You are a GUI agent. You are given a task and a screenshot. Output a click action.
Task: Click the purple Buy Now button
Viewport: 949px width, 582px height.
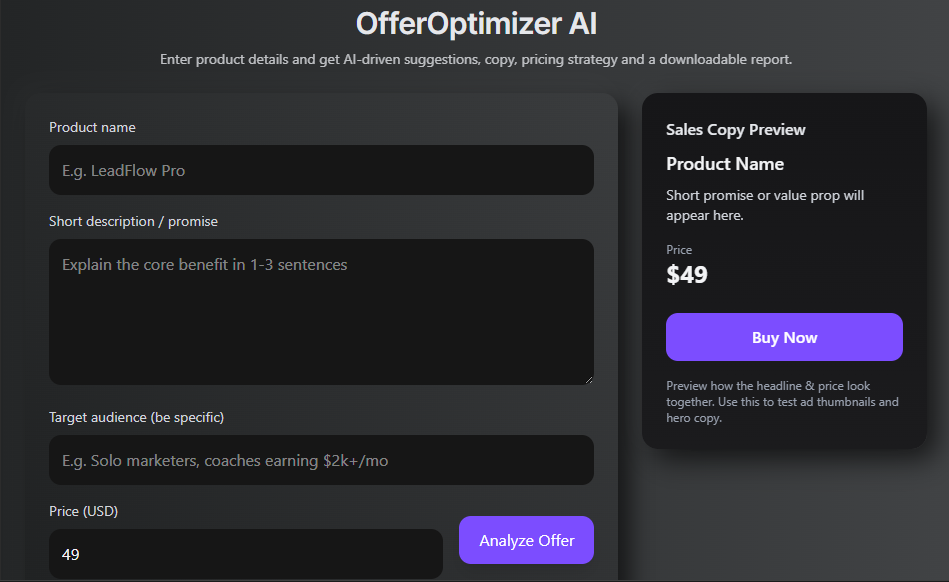[784, 337]
